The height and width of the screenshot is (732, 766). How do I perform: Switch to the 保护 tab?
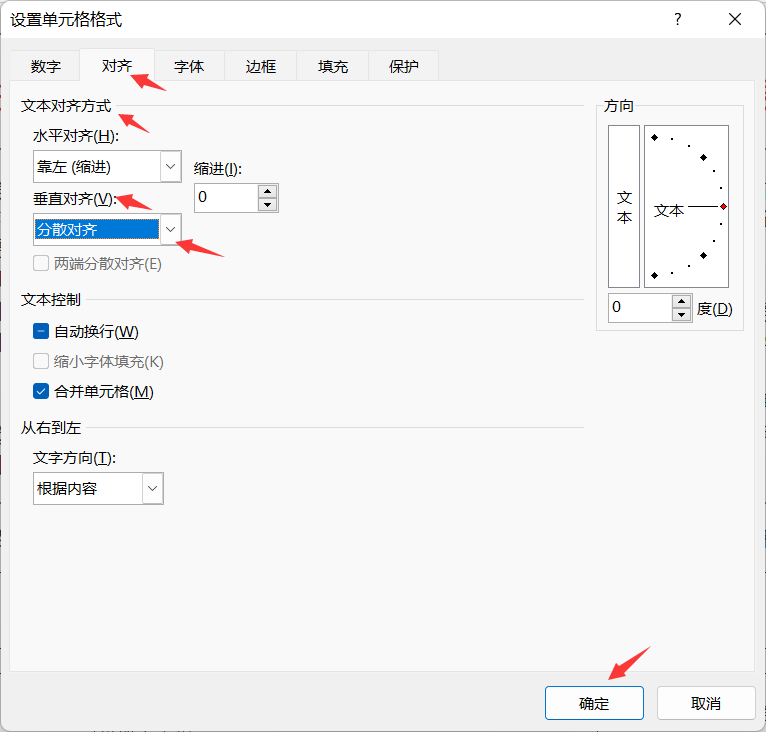(x=404, y=66)
